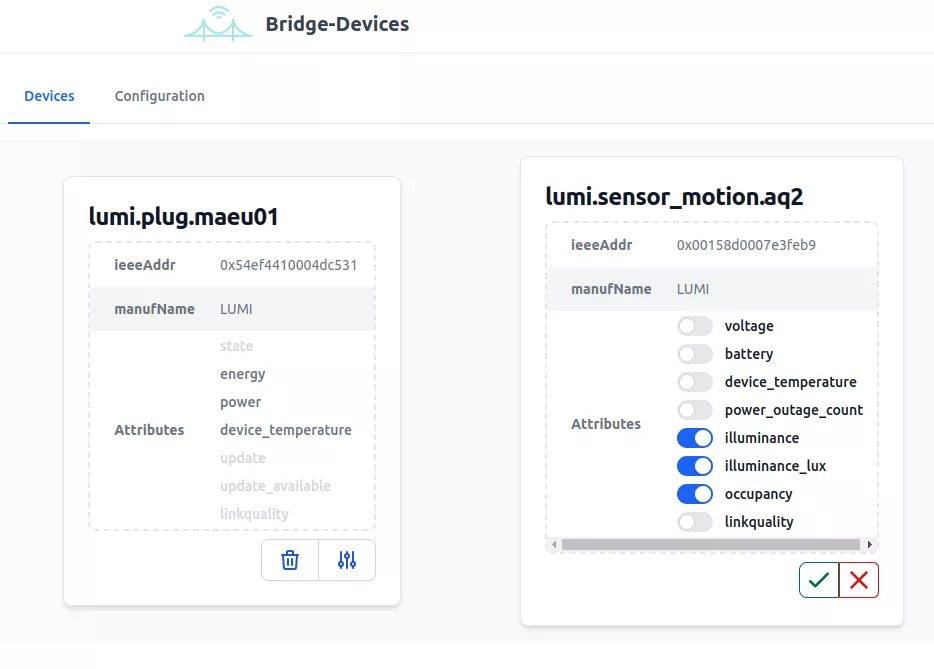
Task: Disable the illuminance attribute toggle
Action: (695, 437)
